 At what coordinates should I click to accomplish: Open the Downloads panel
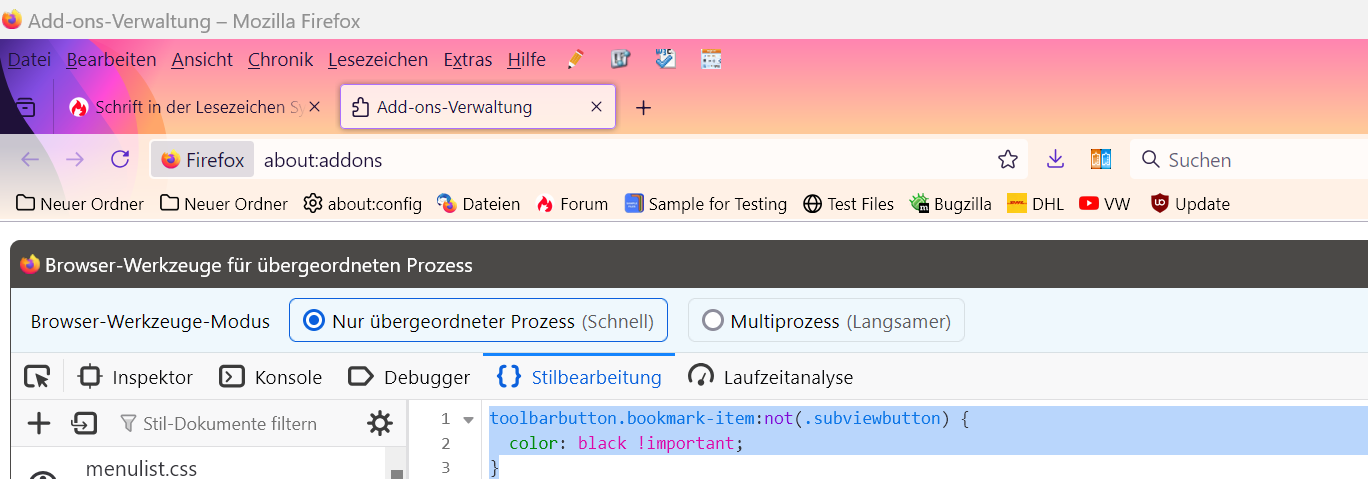(1055, 160)
